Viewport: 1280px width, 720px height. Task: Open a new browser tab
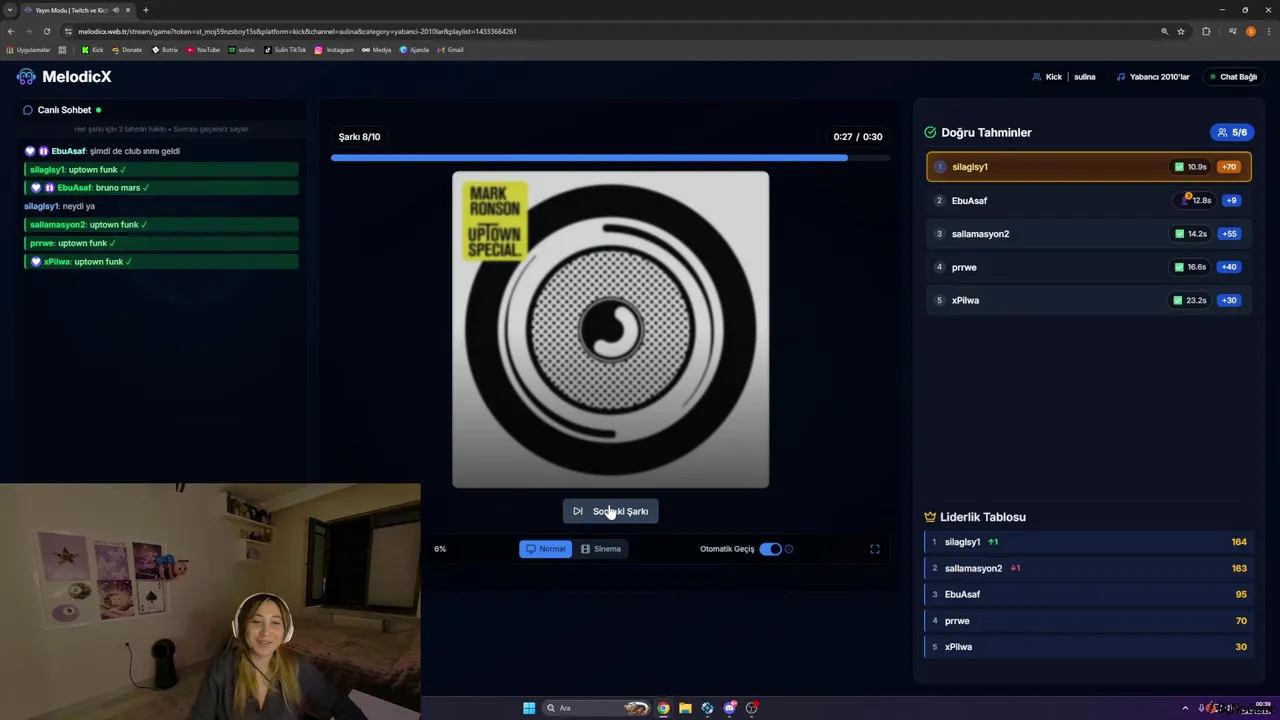[146, 10]
